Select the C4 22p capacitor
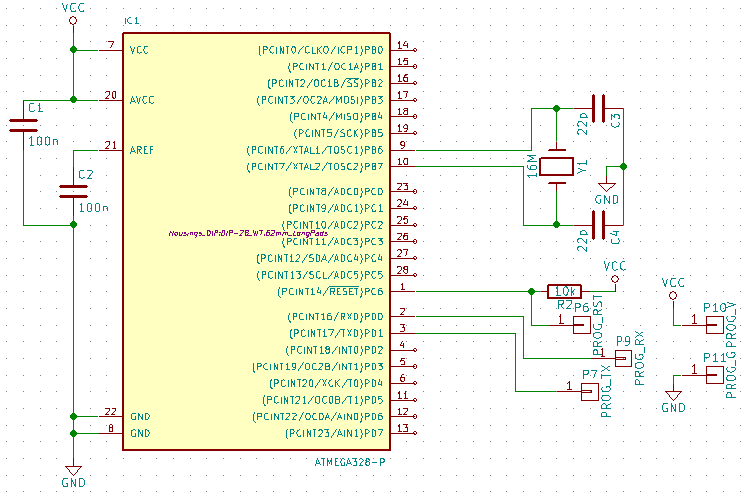 (x=599, y=227)
